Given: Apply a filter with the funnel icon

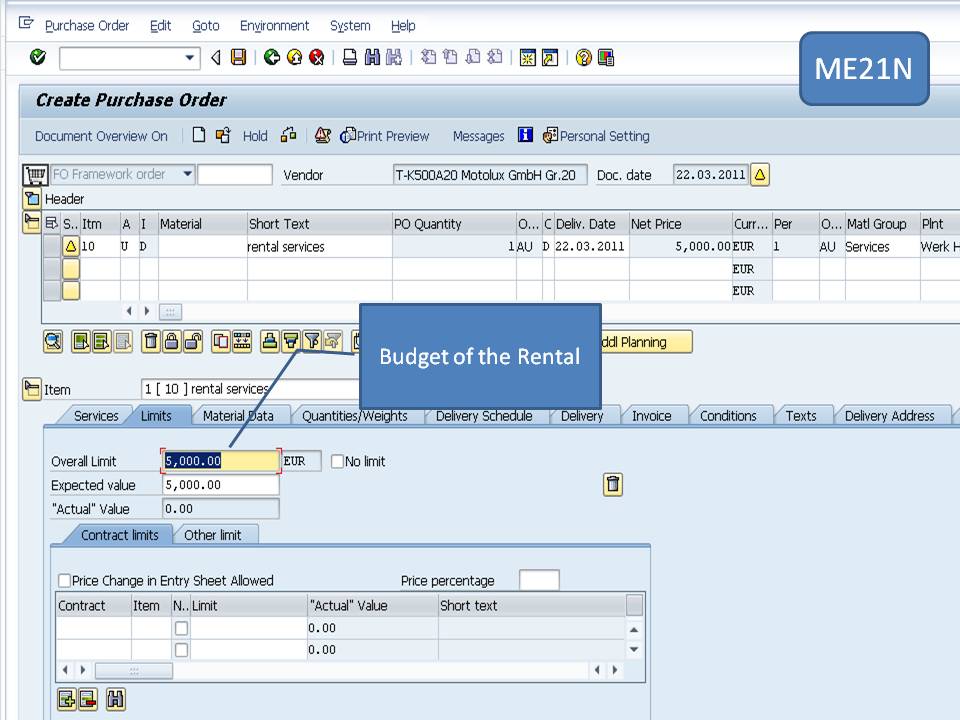Looking at the screenshot, I should [x=313, y=341].
